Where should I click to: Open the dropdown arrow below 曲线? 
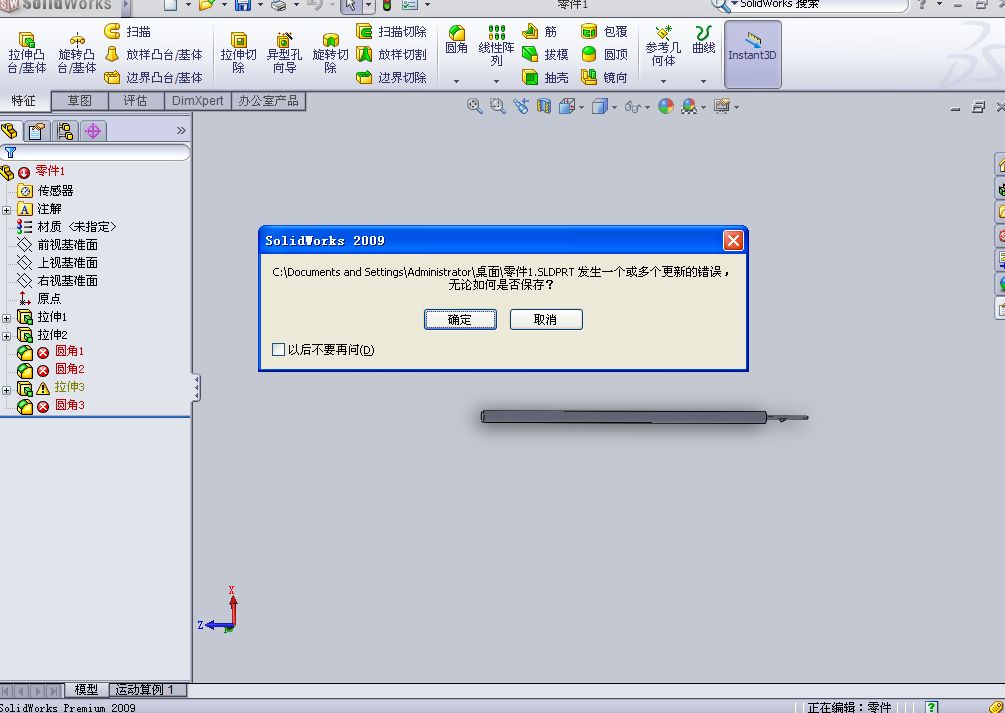[x=703, y=81]
